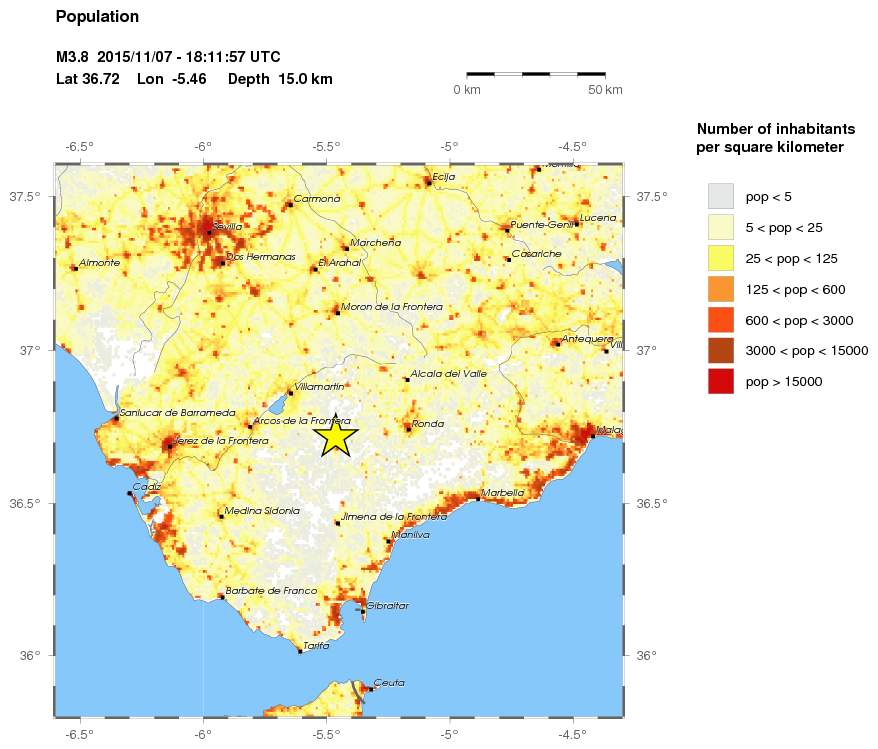Screen dimensions: 878x749
Task: Click the Arcos de la Frontera label
Action: tap(302, 420)
